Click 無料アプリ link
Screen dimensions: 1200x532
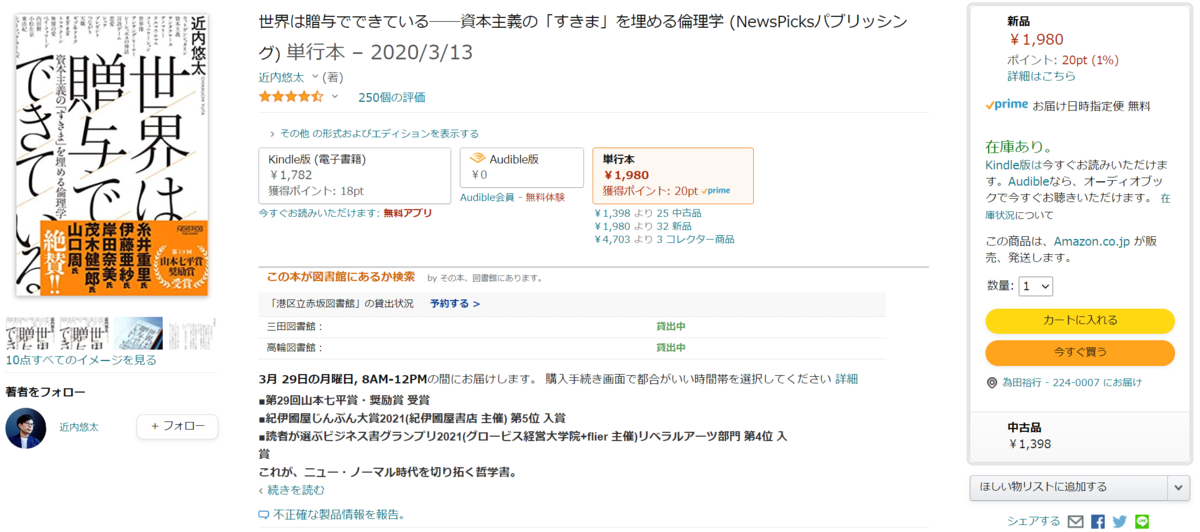pos(408,213)
